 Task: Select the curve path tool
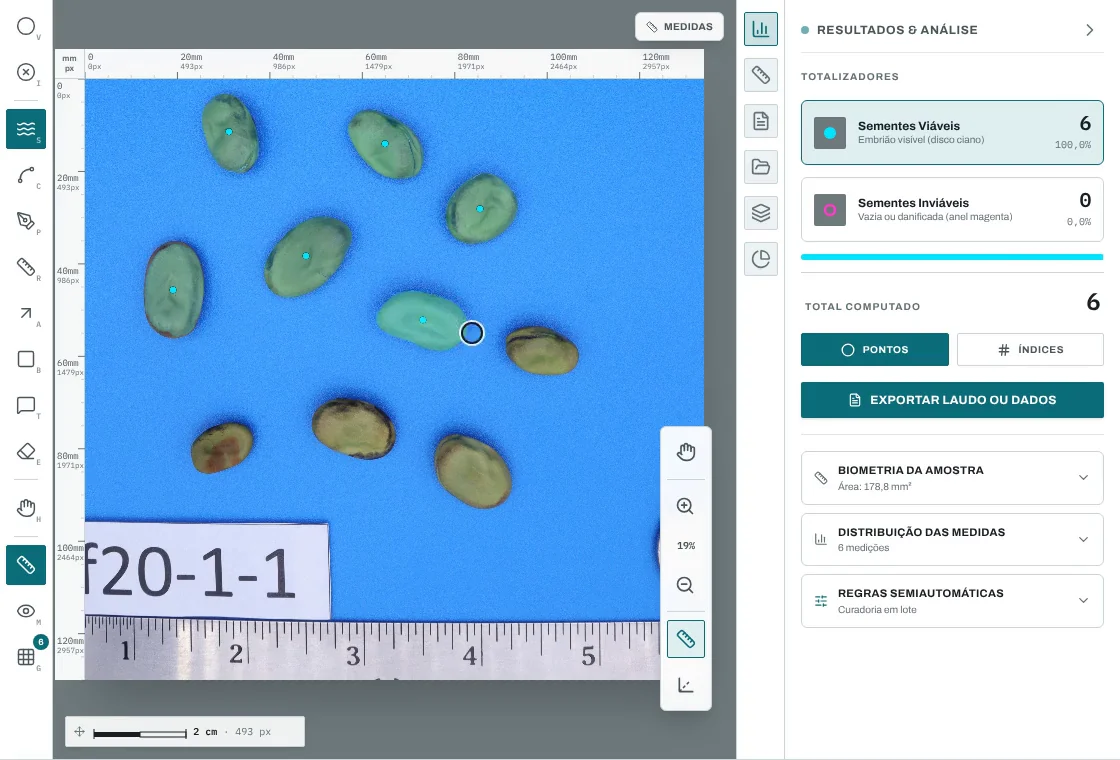tap(26, 175)
